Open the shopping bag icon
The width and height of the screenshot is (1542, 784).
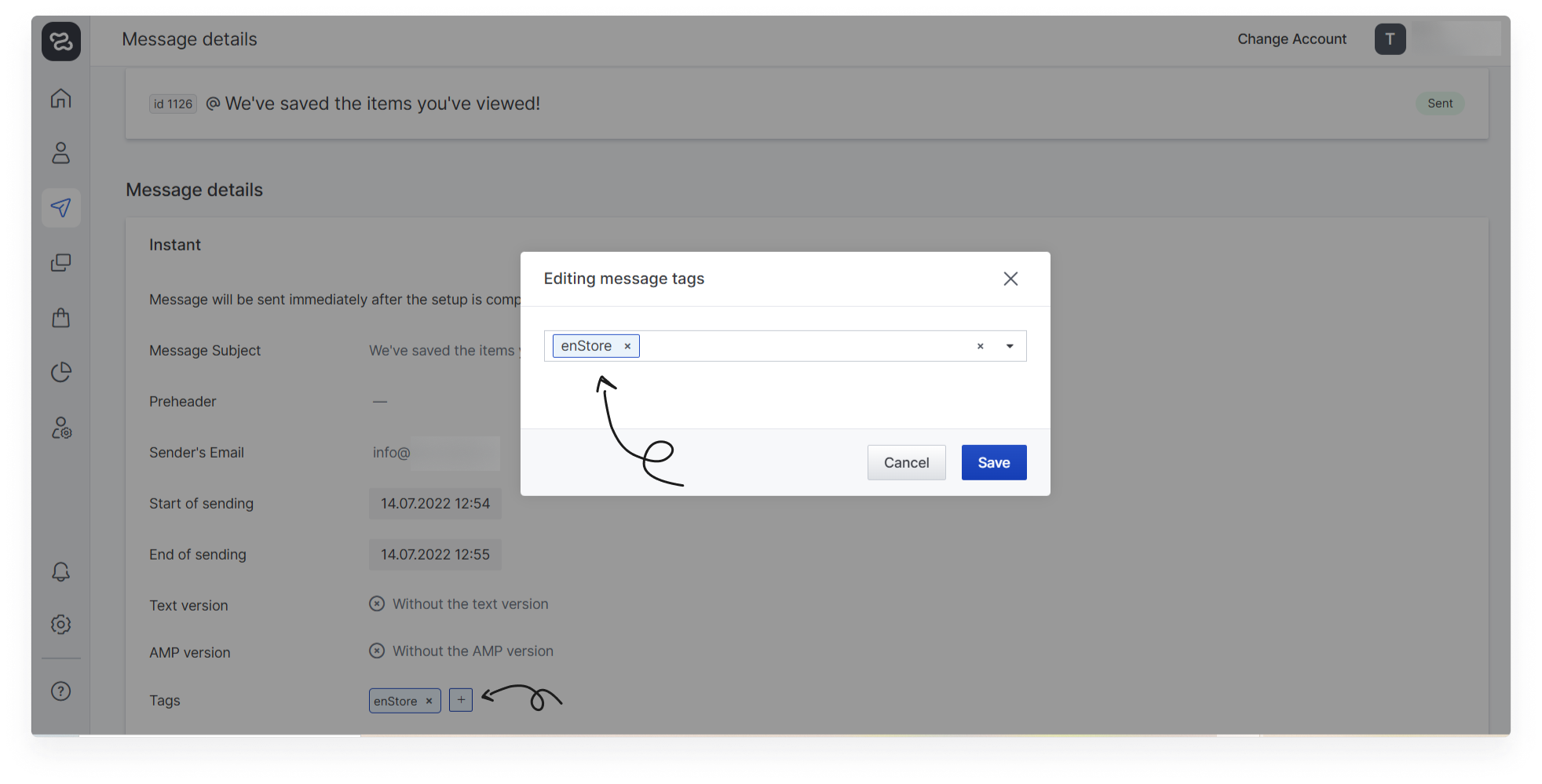(x=61, y=318)
